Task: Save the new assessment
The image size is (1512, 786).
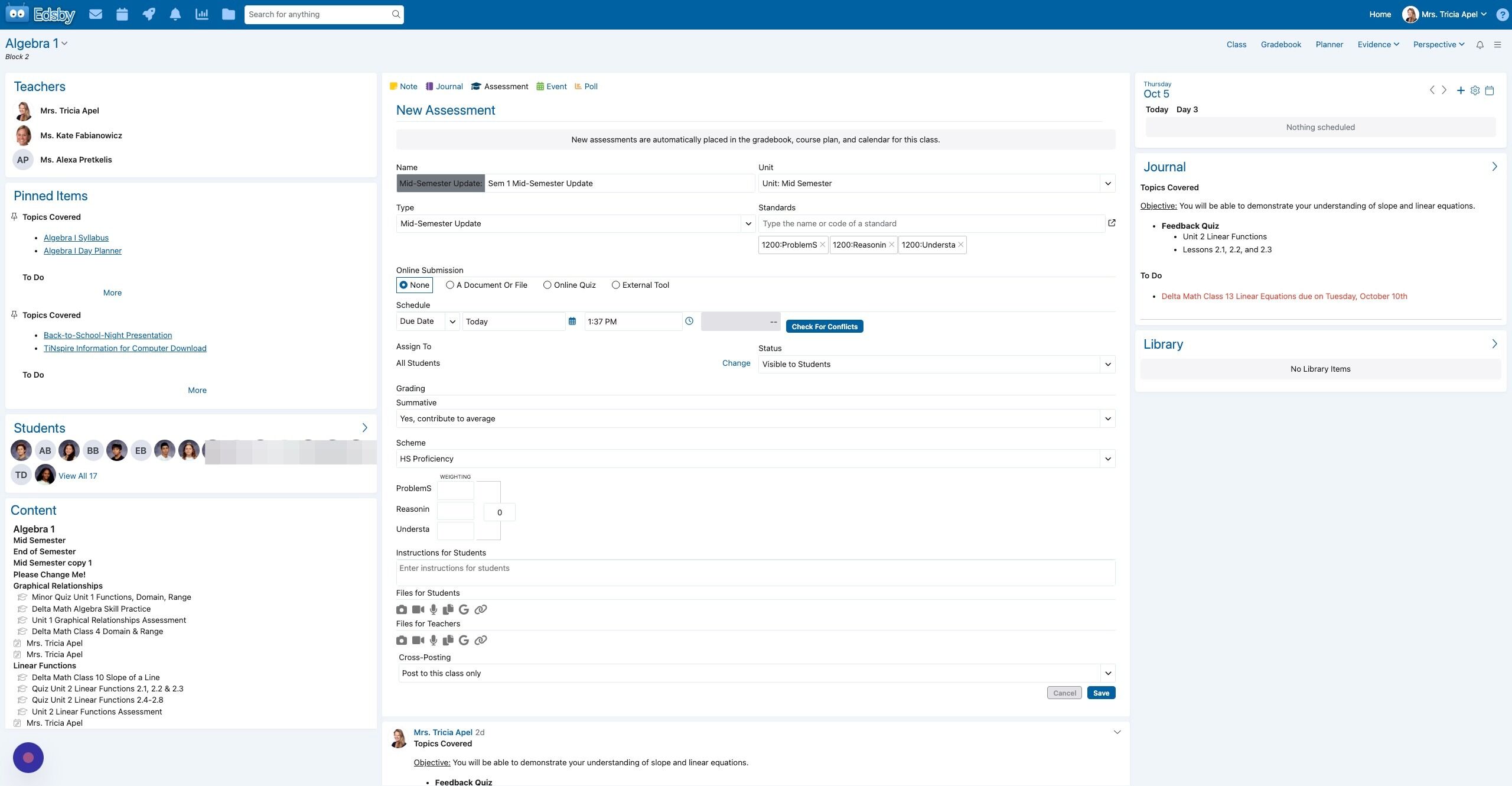Action: coord(1101,693)
